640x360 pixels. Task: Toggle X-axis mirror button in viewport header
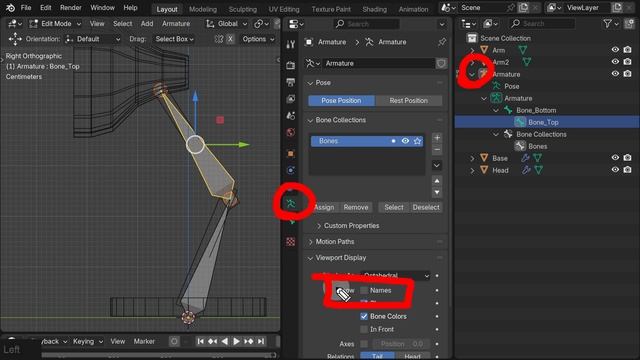[230, 39]
